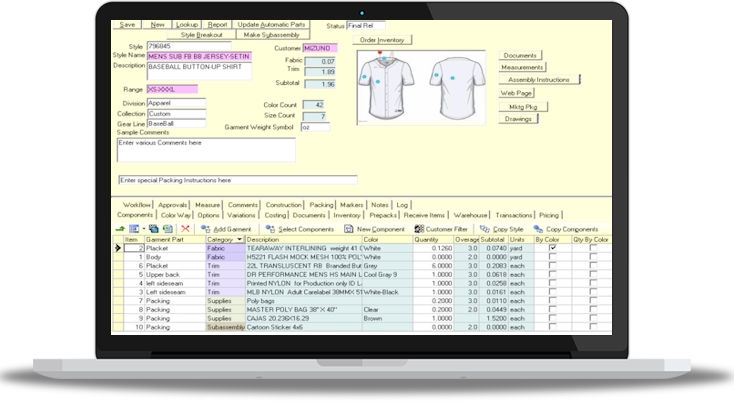Select the current row arrow indicator

click(117, 248)
